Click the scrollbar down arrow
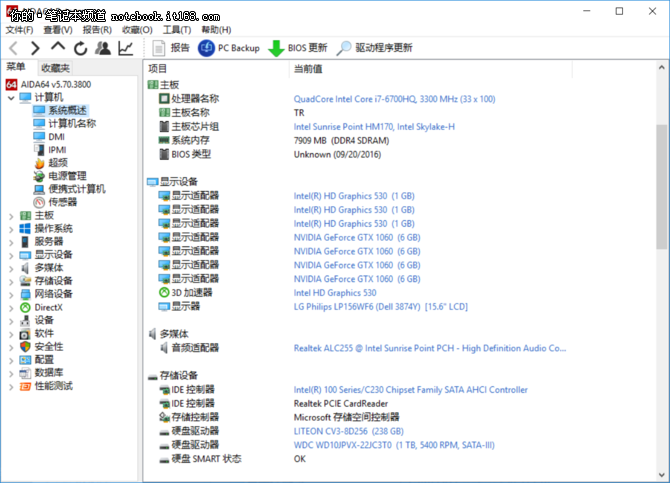Viewport: 670px width, 483px height. click(x=661, y=475)
